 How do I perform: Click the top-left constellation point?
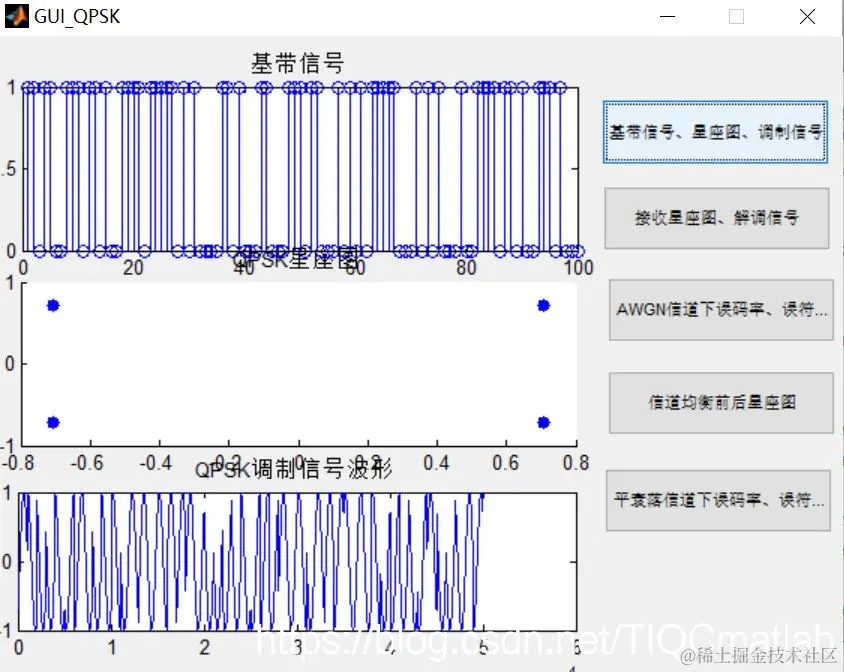point(53,304)
